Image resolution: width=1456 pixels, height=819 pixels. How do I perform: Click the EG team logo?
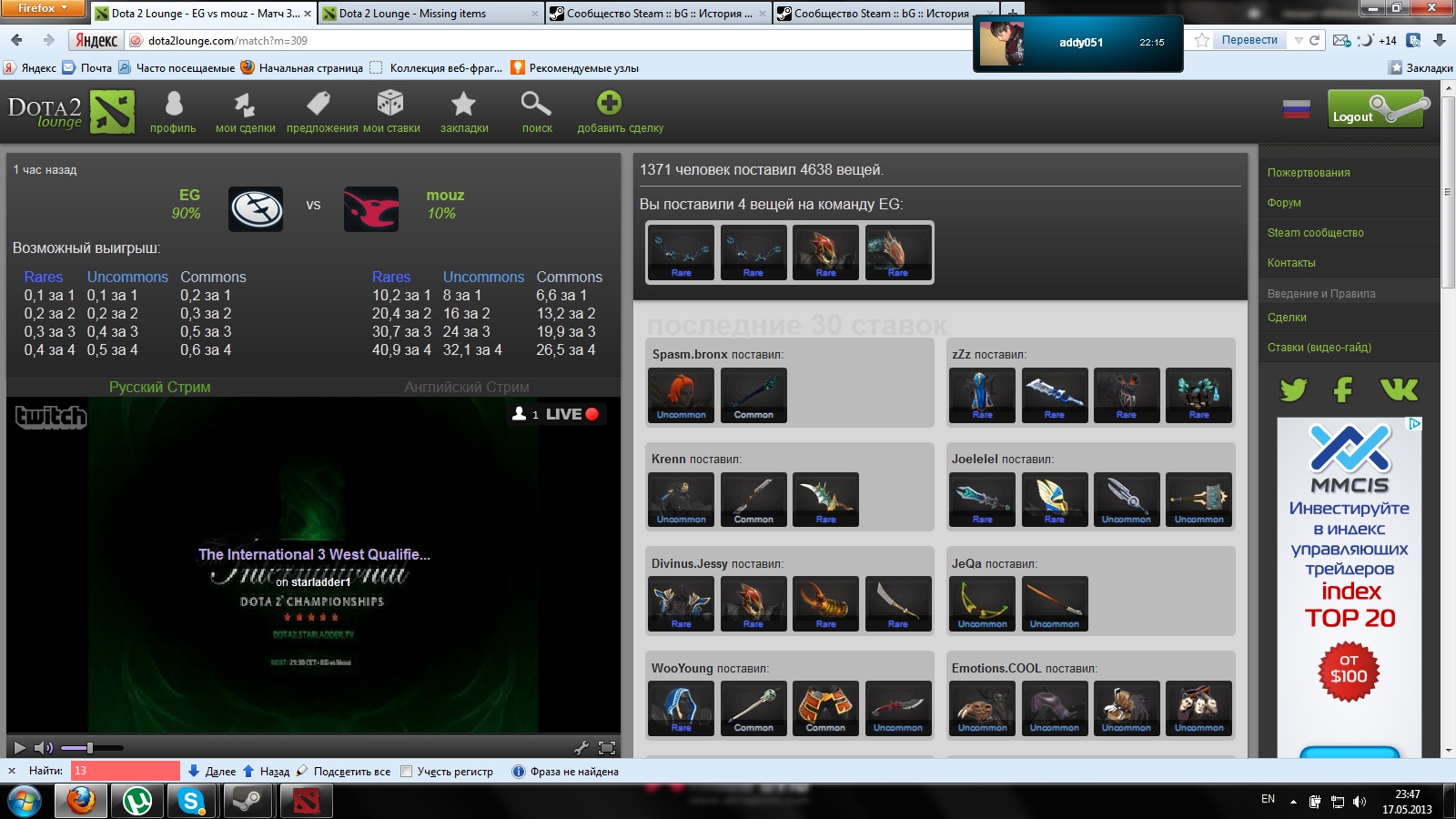(x=256, y=209)
